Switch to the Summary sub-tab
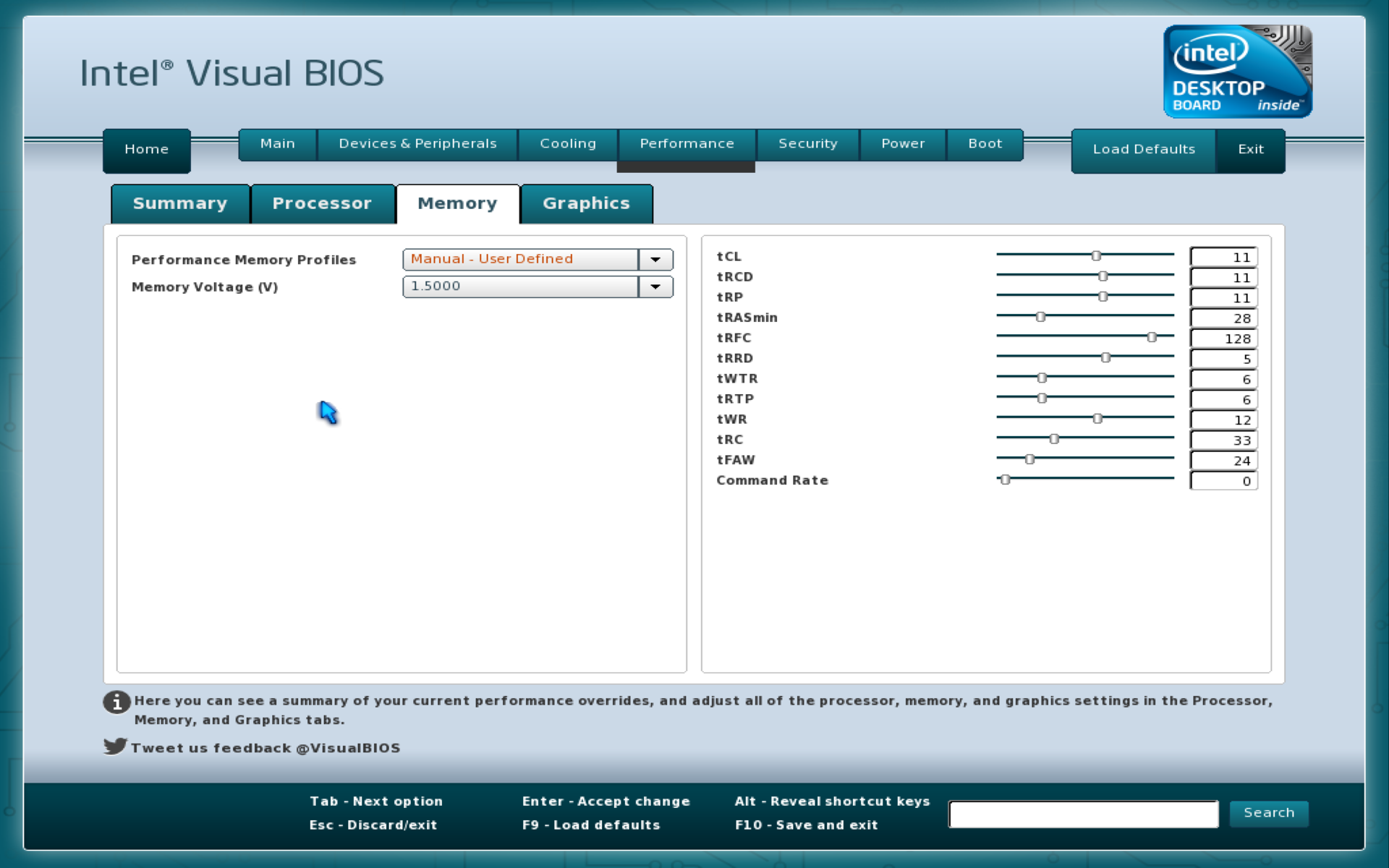 pos(180,204)
